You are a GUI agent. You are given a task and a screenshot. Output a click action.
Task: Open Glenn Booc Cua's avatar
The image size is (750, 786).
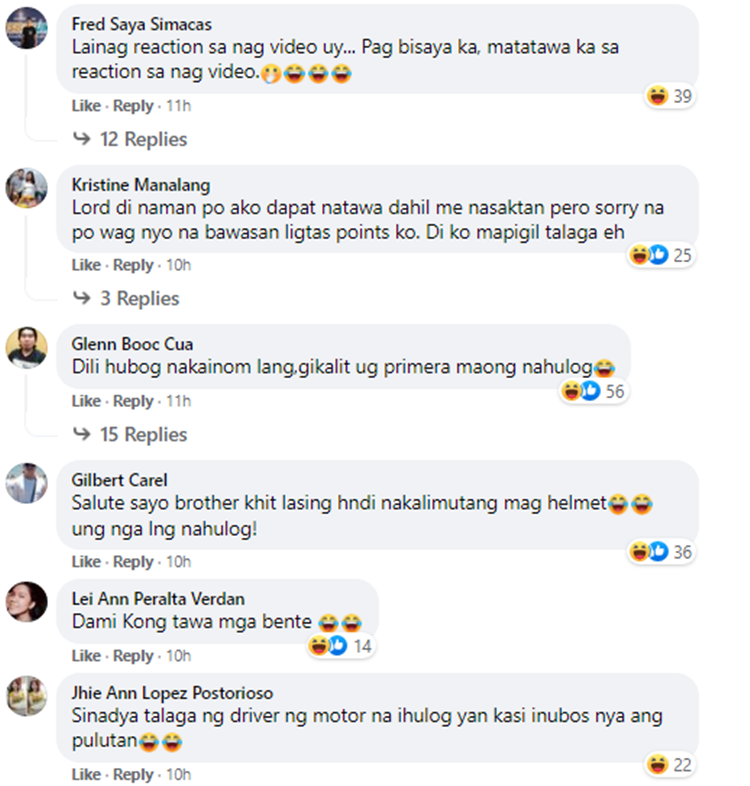[x=27, y=347]
